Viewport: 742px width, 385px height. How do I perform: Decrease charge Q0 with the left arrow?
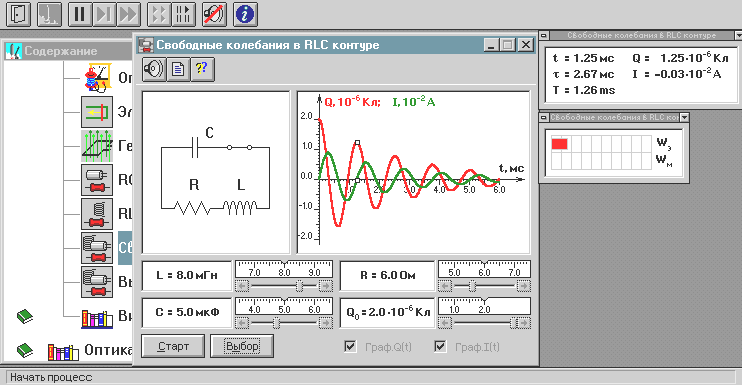pyautogui.click(x=445, y=323)
